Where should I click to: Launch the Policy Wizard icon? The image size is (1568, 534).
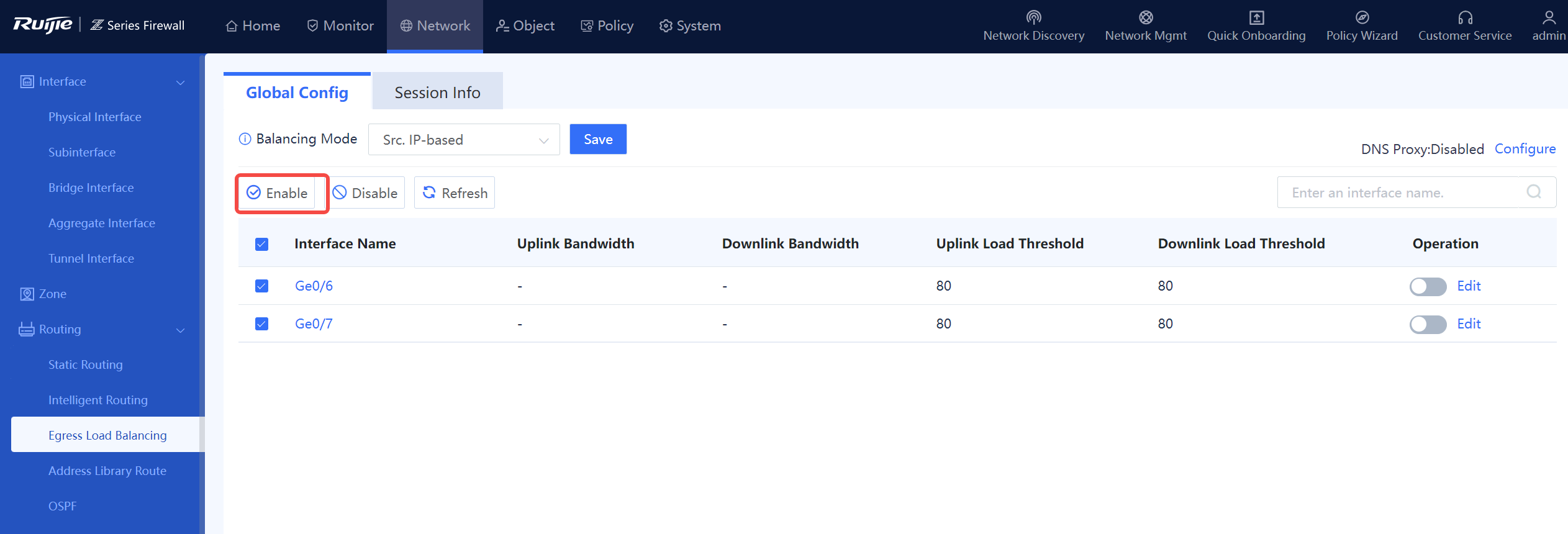[1362, 17]
